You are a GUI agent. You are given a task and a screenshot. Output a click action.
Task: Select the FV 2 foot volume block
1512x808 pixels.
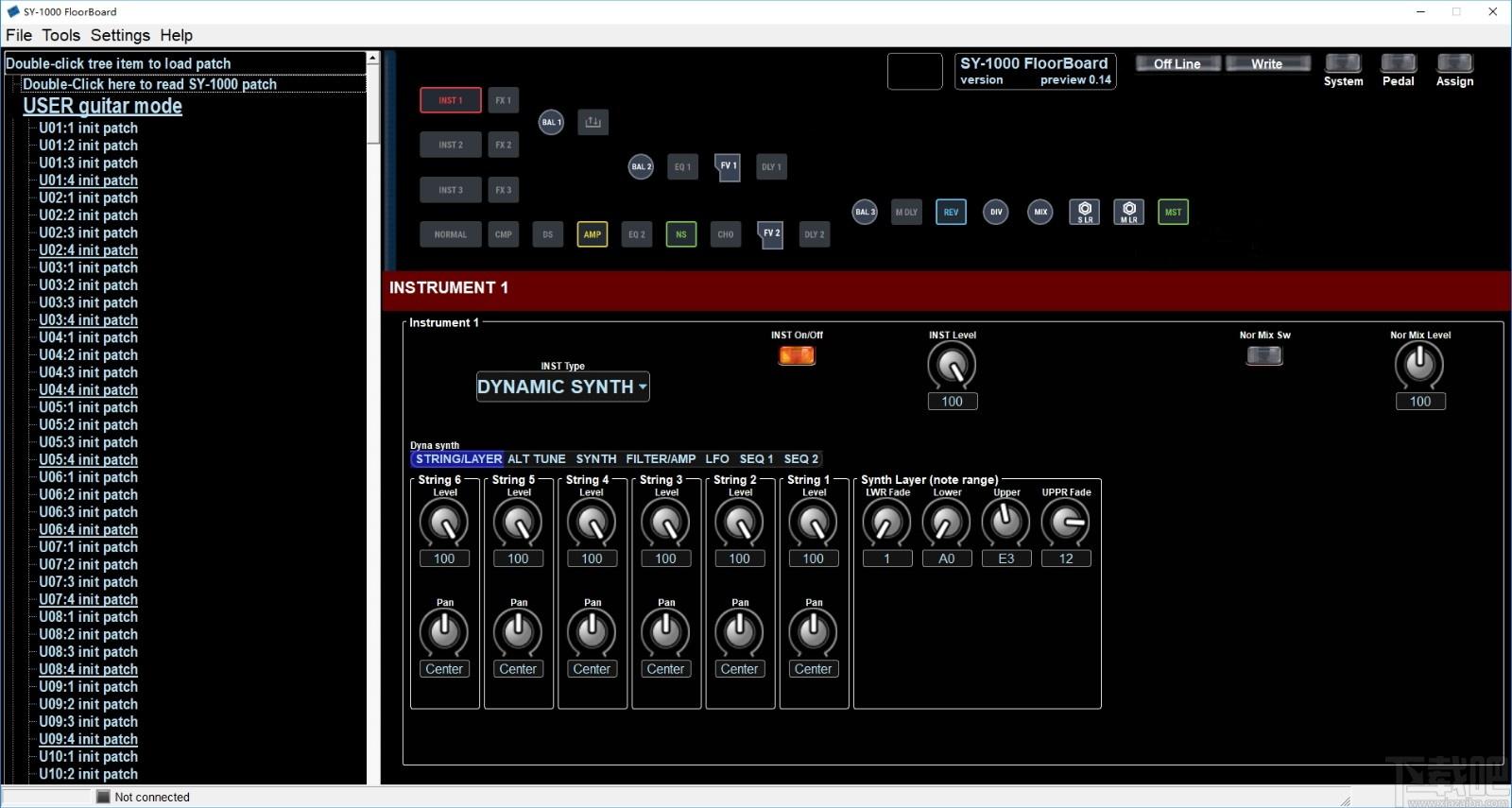[771, 234]
